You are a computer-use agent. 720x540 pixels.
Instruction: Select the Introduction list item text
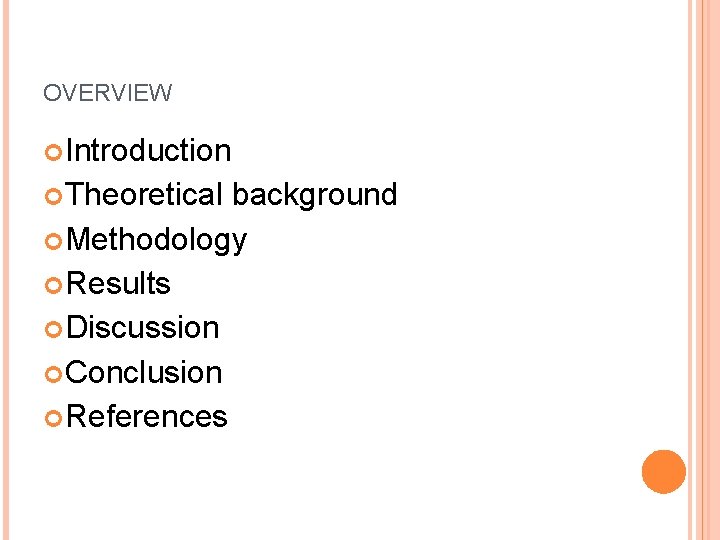tap(149, 151)
